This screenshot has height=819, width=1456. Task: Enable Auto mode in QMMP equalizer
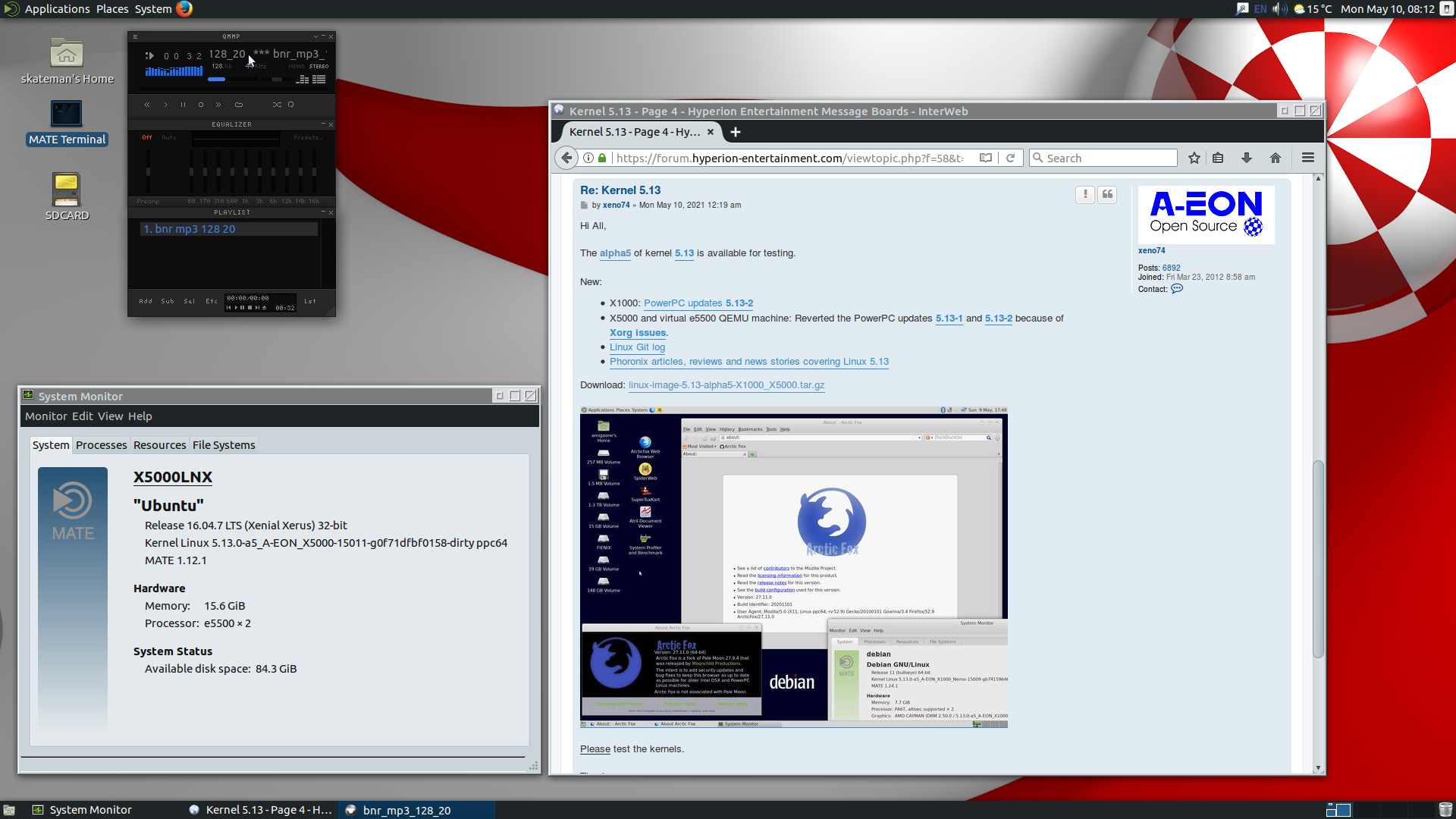(169, 137)
